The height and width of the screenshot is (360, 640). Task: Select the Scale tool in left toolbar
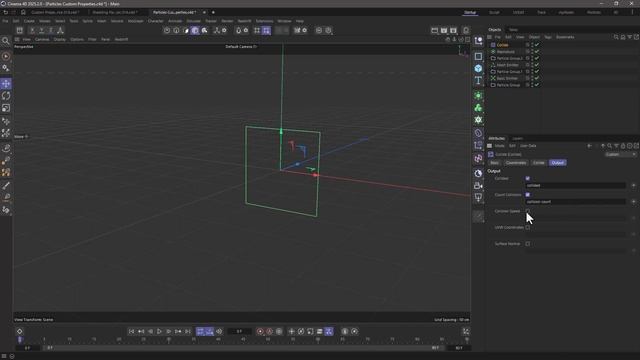[6, 108]
